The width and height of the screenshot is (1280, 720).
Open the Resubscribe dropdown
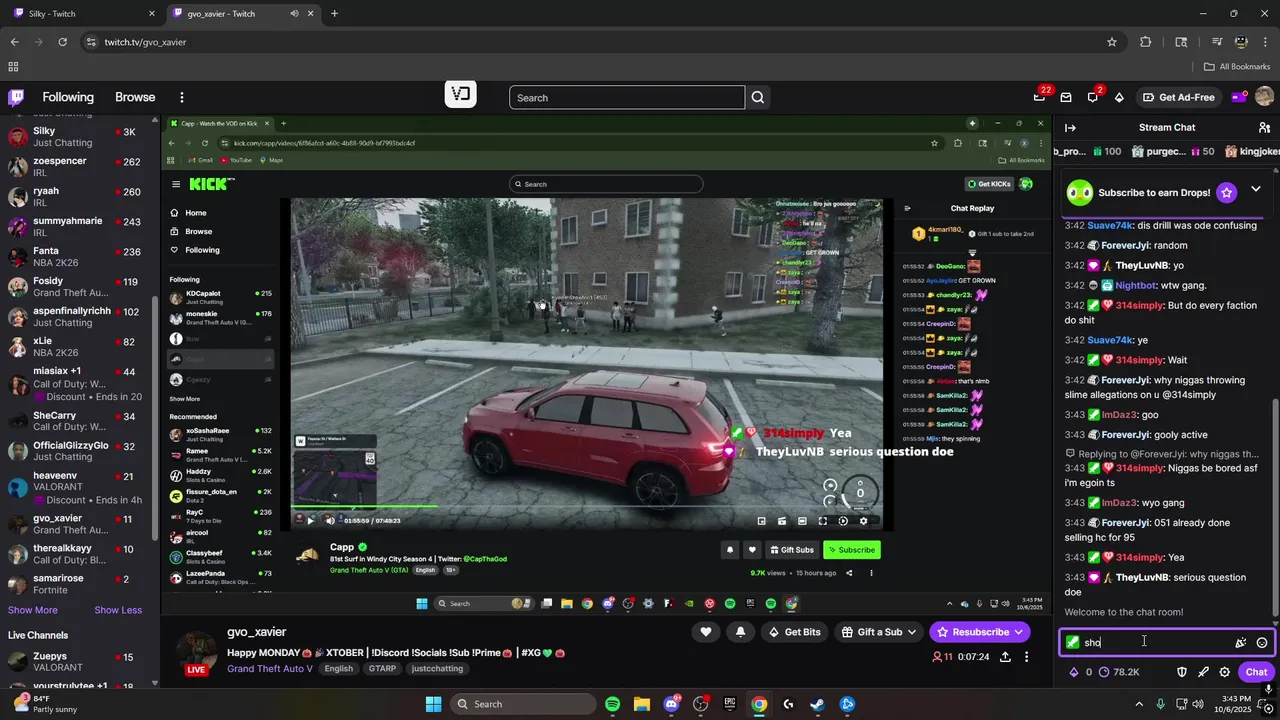pyautogui.click(x=979, y=632)
